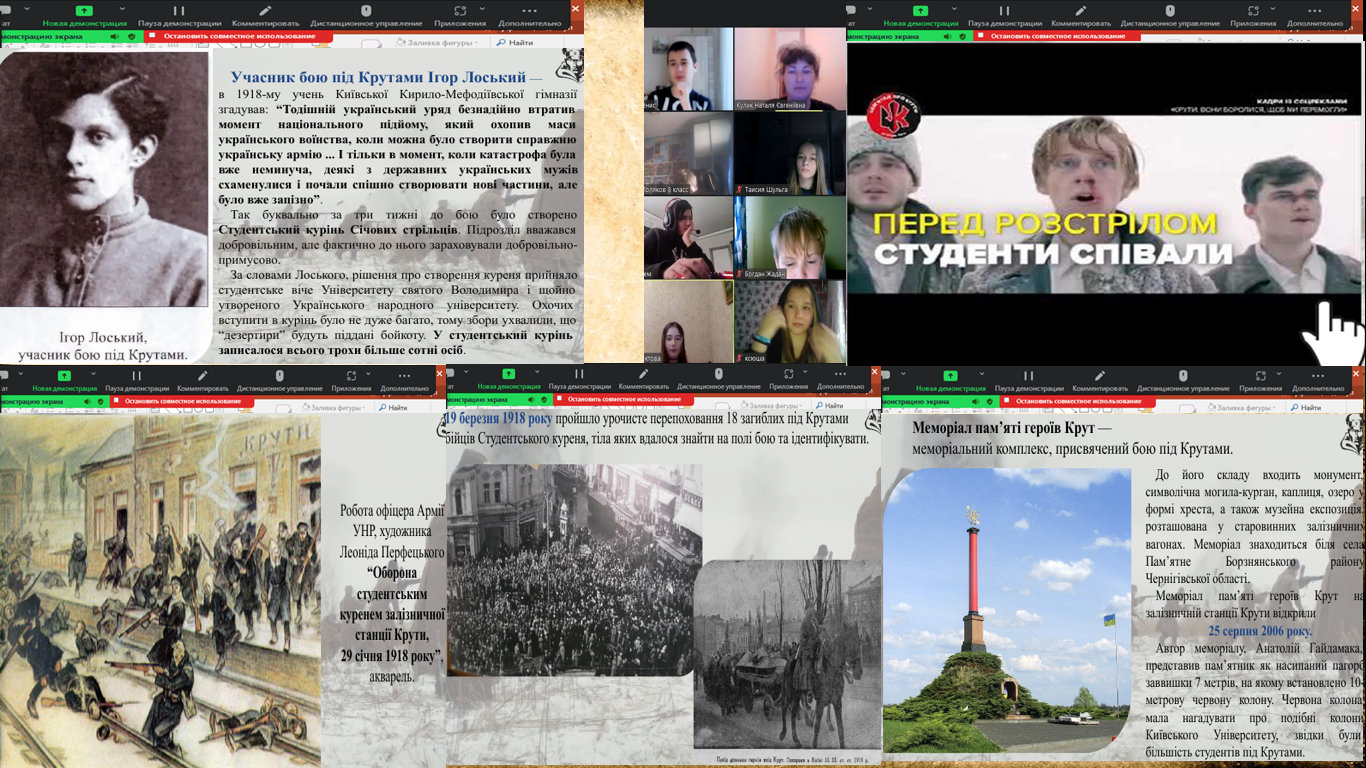Open Дополнительно dots above Меморіал slide
The image size is (1366, 768).
[x=1318, y=376]
